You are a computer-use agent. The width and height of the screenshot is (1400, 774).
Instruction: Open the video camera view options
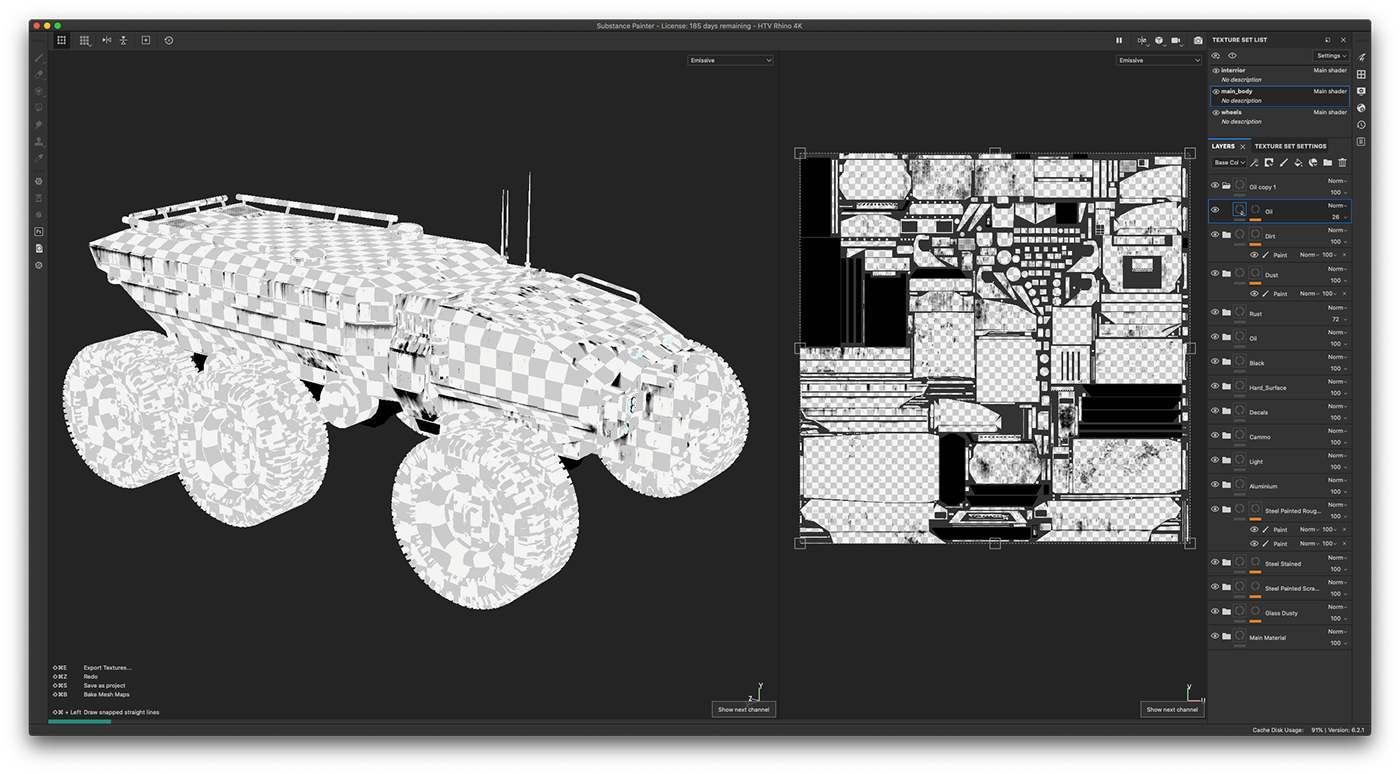1177,41
